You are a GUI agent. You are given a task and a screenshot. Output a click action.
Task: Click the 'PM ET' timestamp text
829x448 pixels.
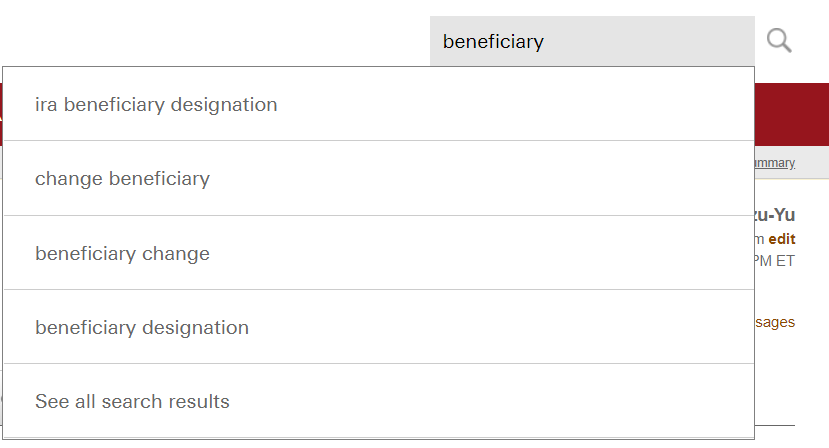(776, 262)
